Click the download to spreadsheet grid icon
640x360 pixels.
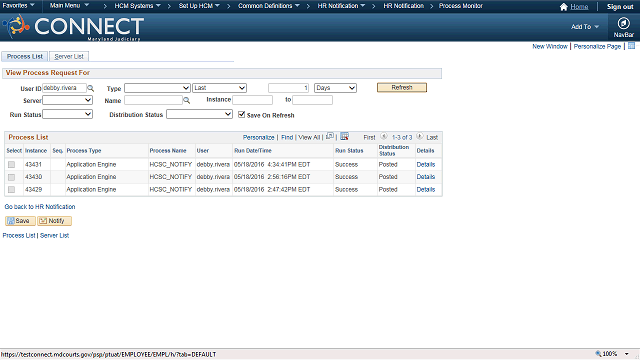(344, 136)
